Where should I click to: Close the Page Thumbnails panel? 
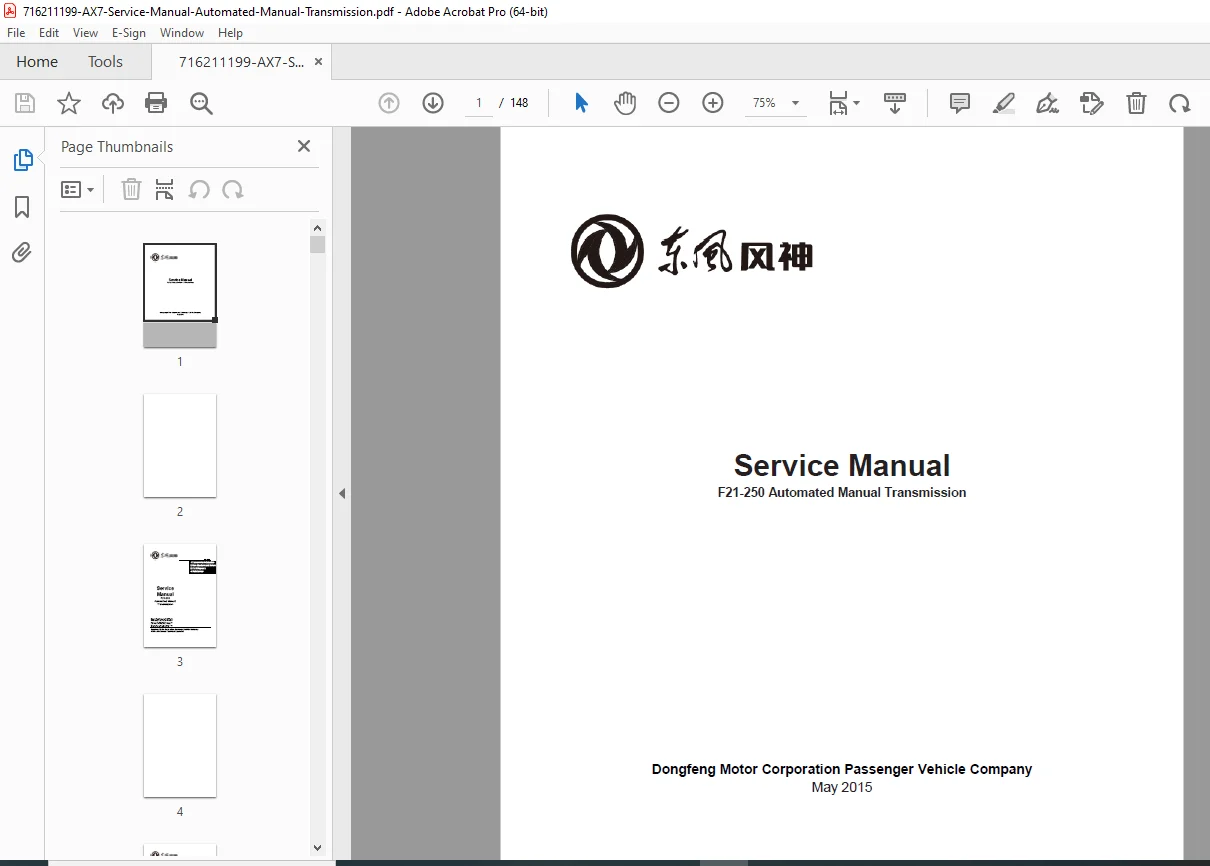click(304, 146)
